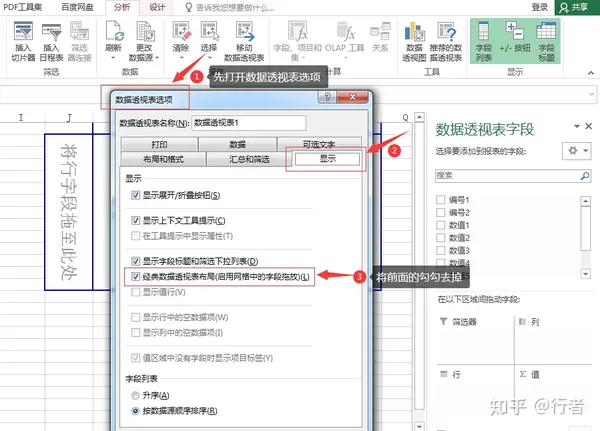Click the search magnifier in the field pane

[585, 176]
